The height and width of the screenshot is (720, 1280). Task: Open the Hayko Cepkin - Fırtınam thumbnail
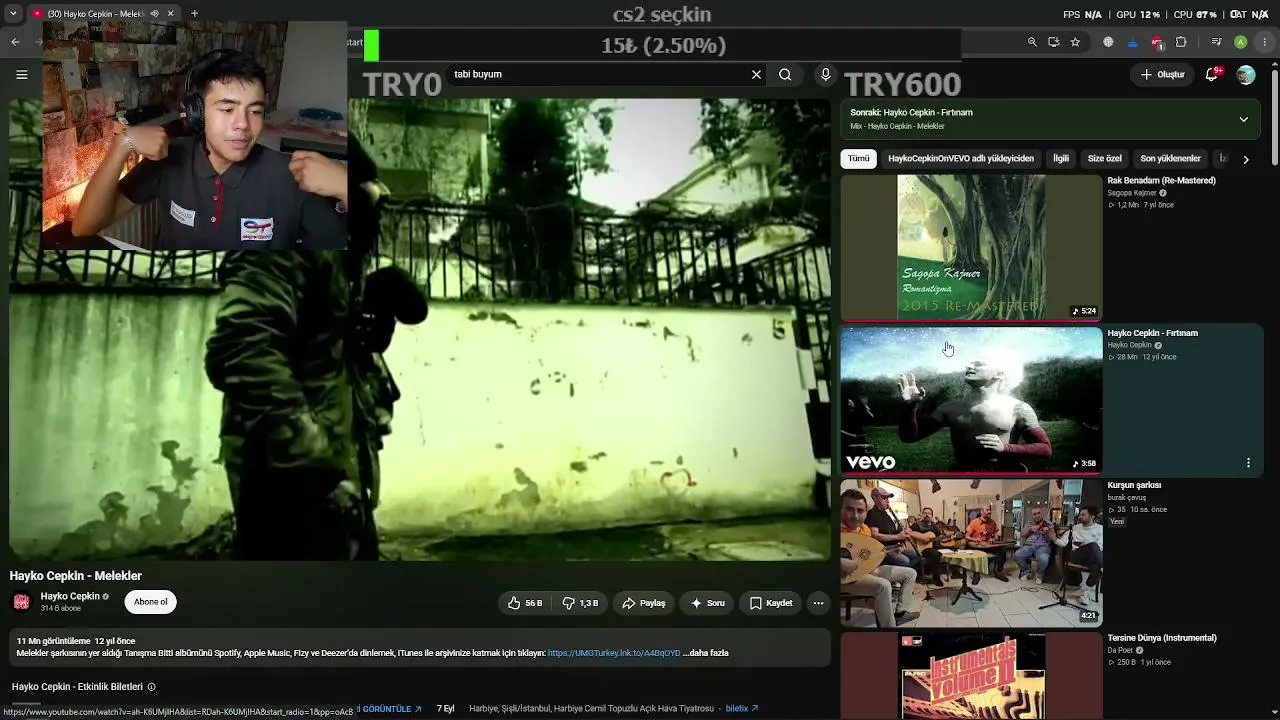click(971, 400)
